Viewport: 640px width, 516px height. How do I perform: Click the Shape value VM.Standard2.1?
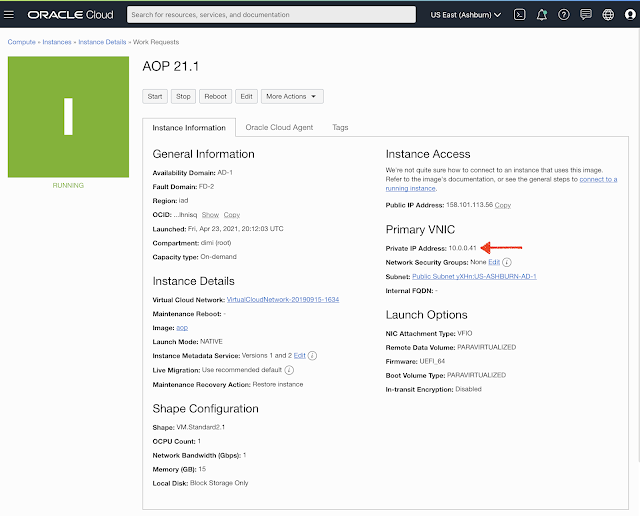click(x=200, y=427)
